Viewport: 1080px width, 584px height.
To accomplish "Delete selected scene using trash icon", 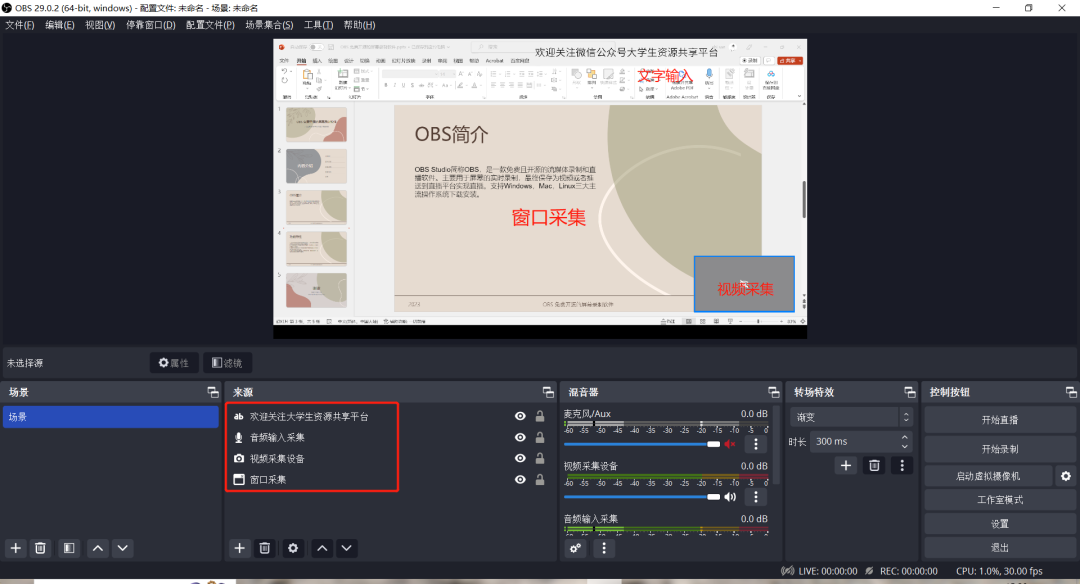I will pos(41,548).
